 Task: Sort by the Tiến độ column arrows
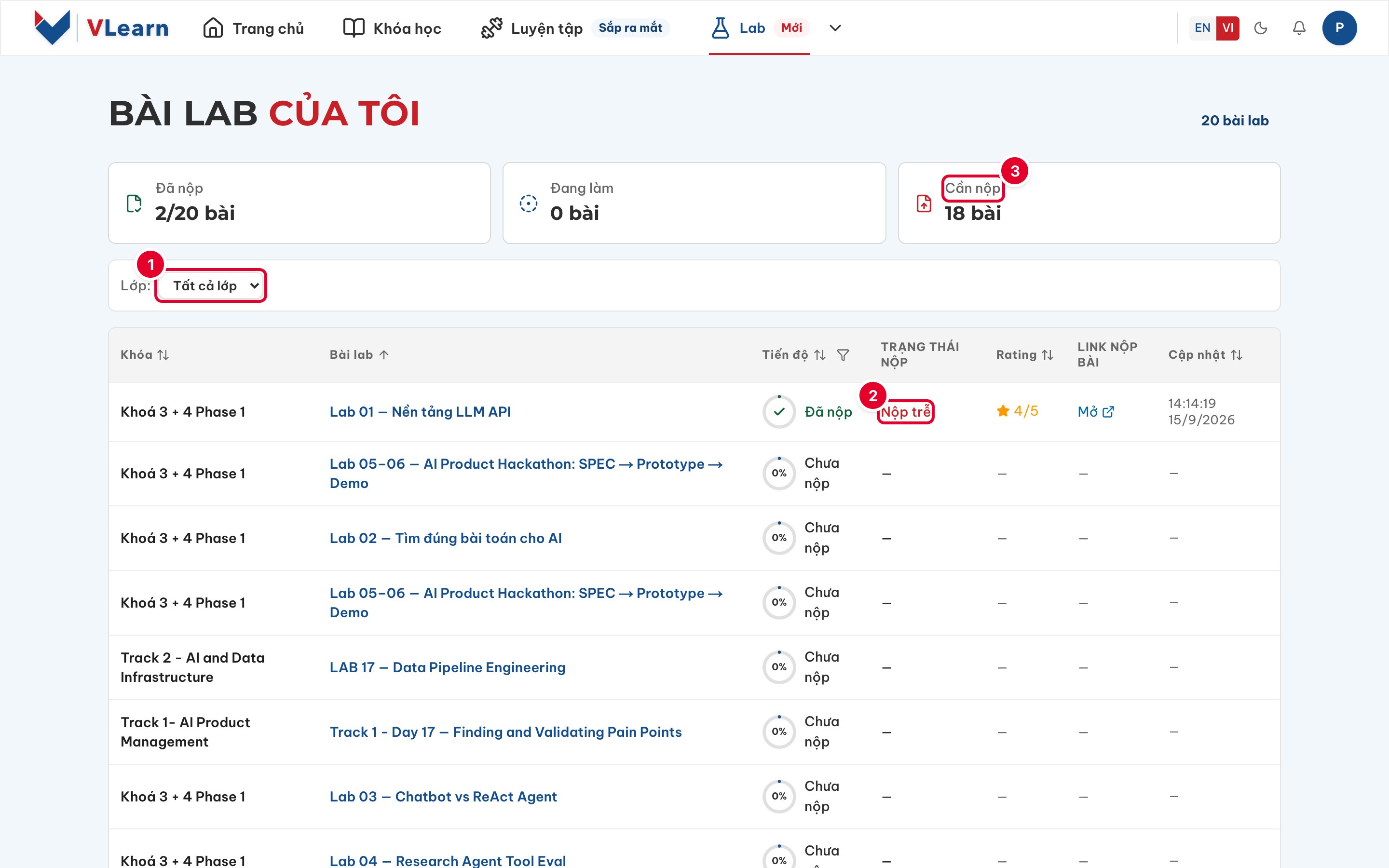[x=819, y=355]
